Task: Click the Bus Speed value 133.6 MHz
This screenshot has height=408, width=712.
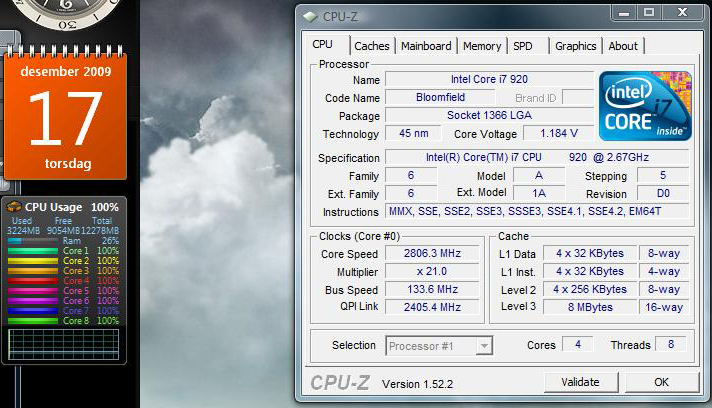Action: point(432,289)
